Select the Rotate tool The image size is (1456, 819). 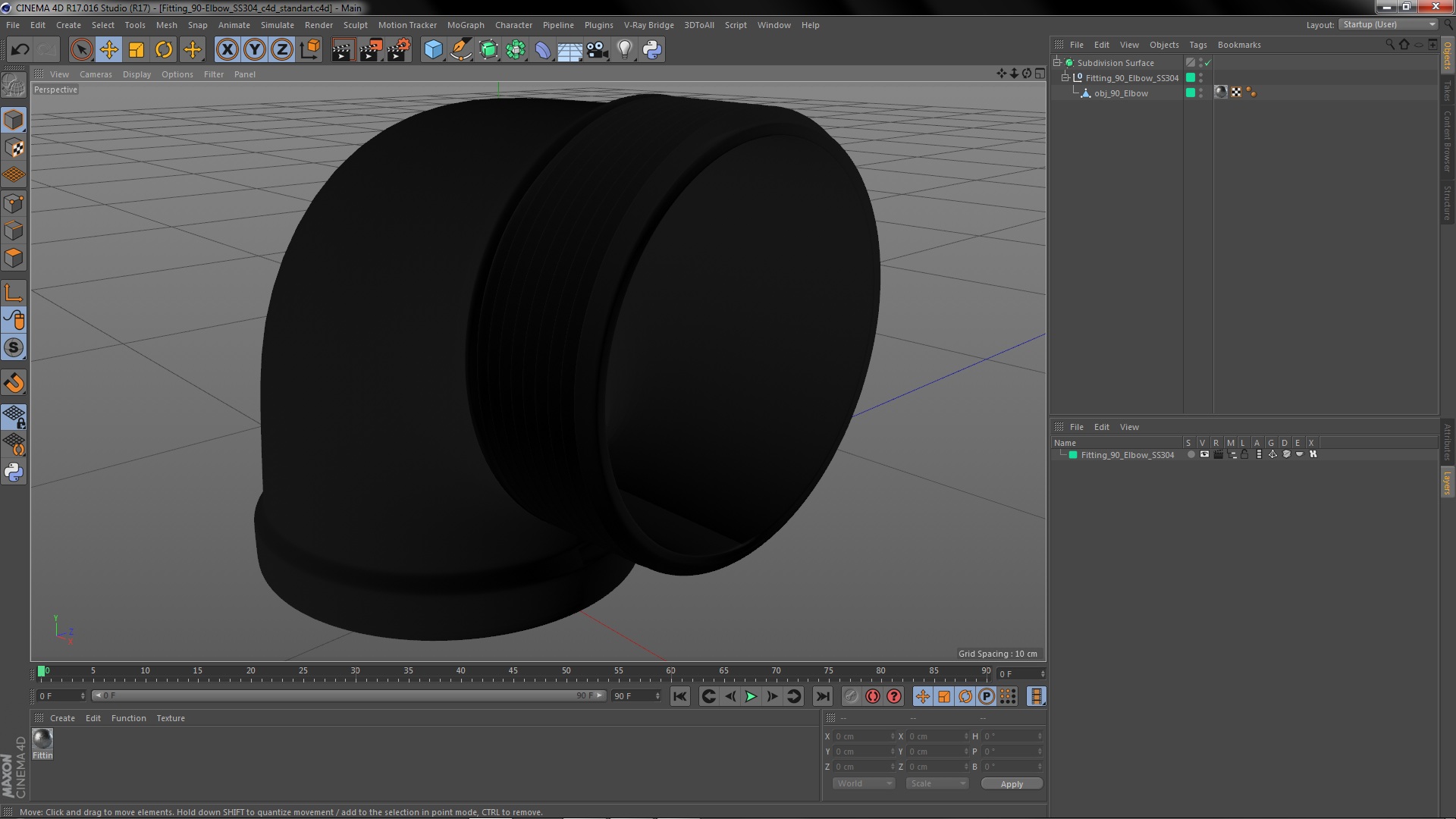(x=164, y=50)
